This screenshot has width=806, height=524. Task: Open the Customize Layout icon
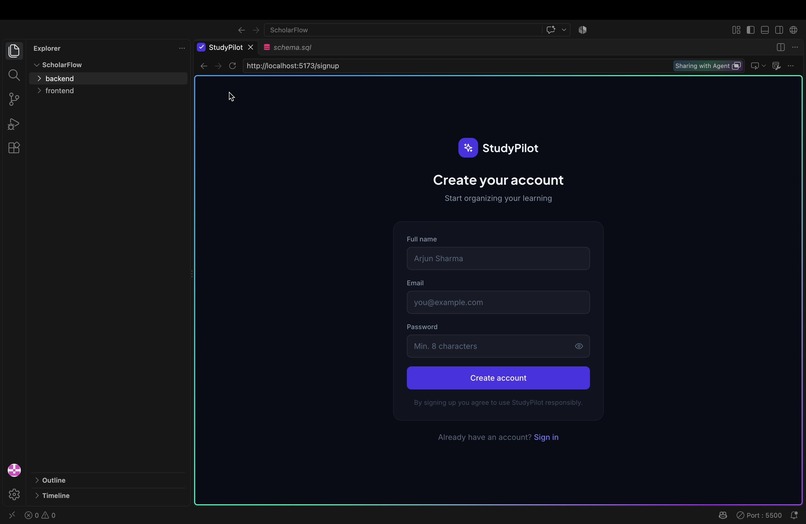[x=736, y=30]
